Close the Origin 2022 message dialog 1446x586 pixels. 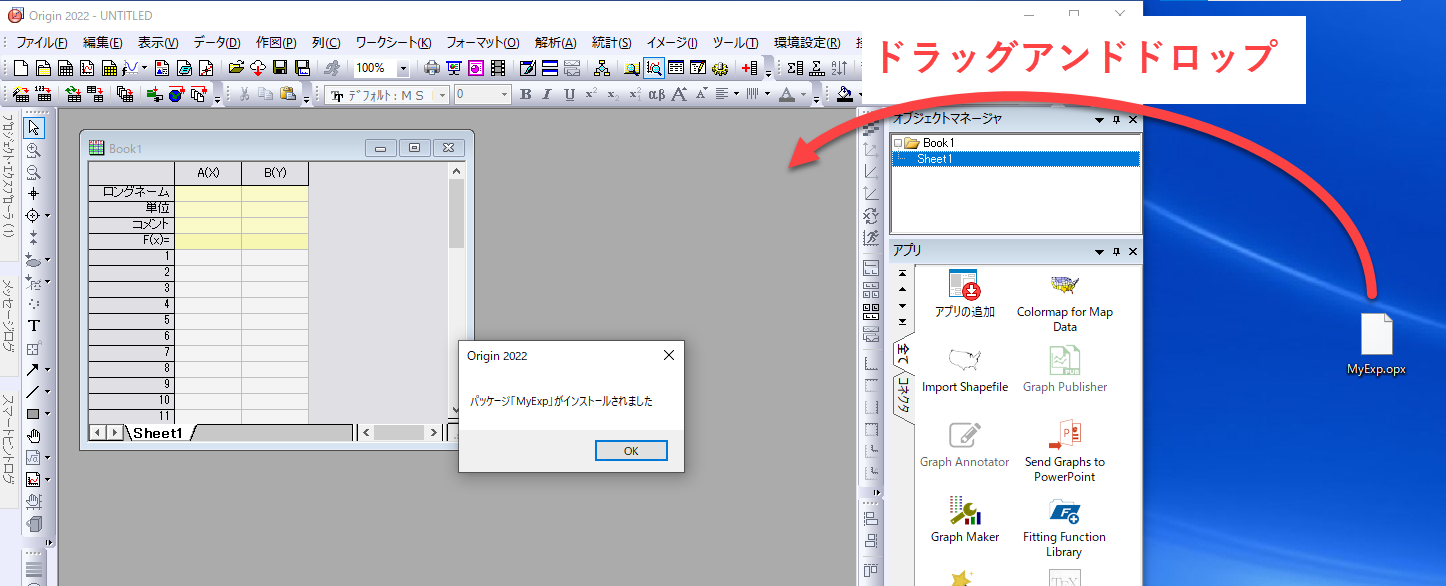[x=669, y=355]
